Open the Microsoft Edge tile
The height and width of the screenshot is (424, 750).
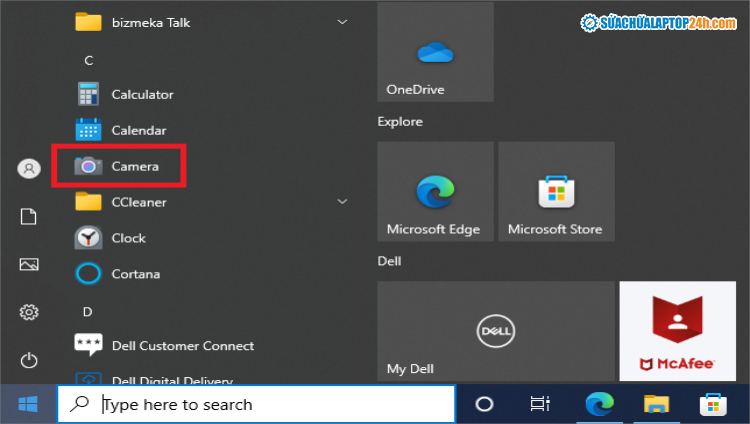click(x=435, y=192)
